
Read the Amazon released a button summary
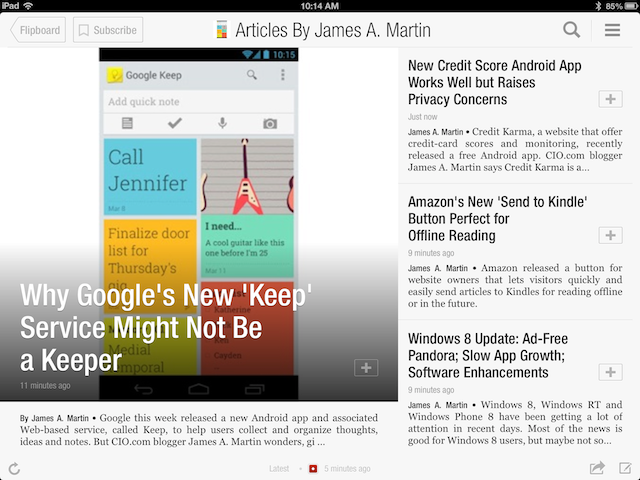click(515, 286)
